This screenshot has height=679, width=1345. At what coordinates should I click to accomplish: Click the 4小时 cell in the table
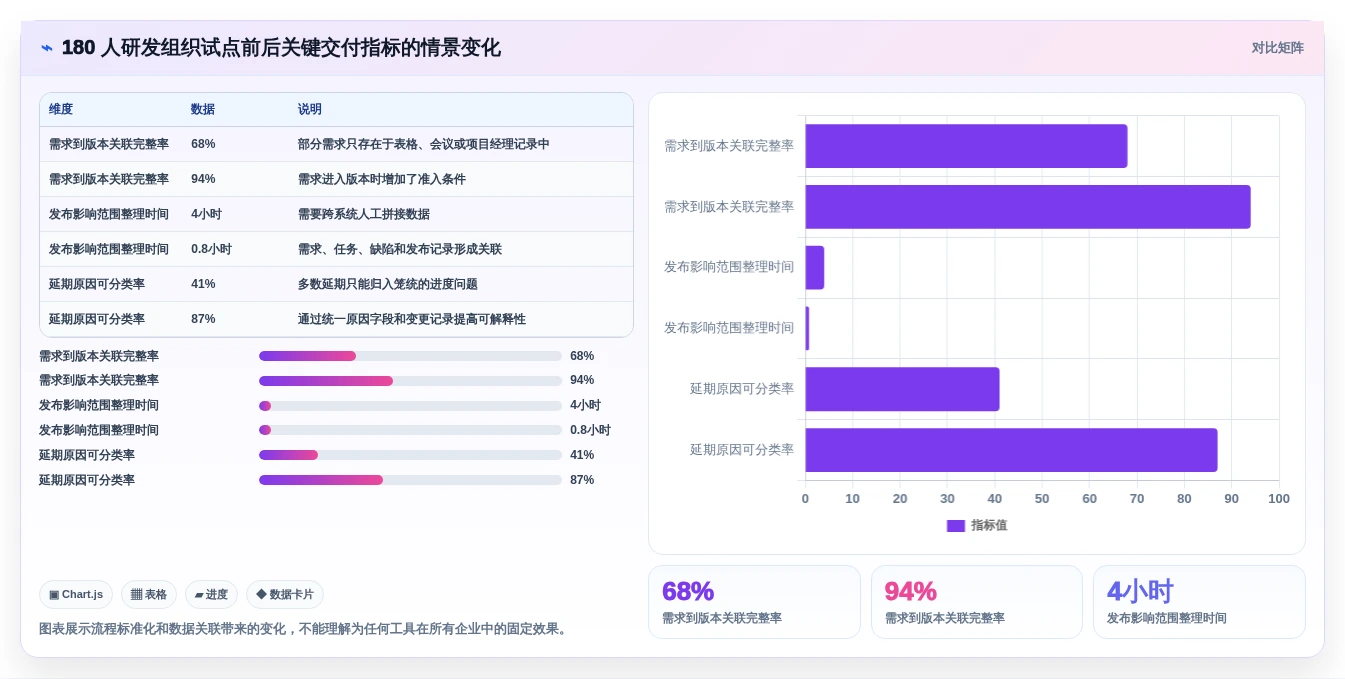(207, 214)
